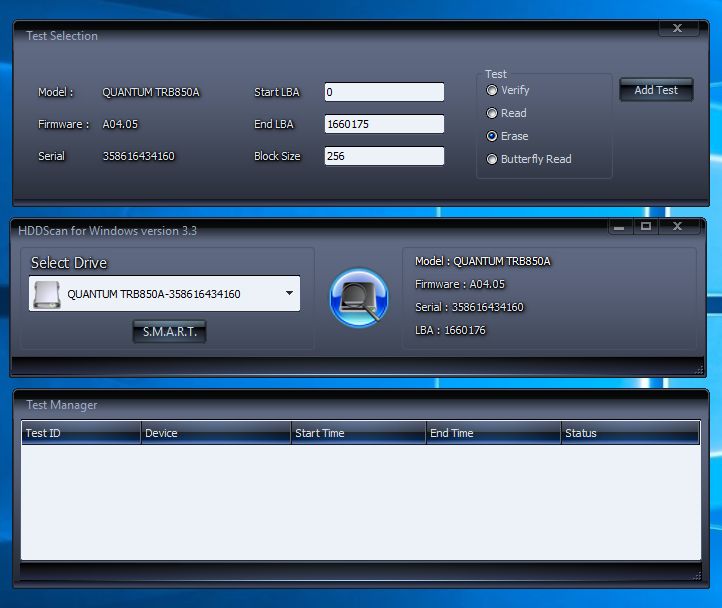Sort by Test ID column header

[x=81, y=433]
